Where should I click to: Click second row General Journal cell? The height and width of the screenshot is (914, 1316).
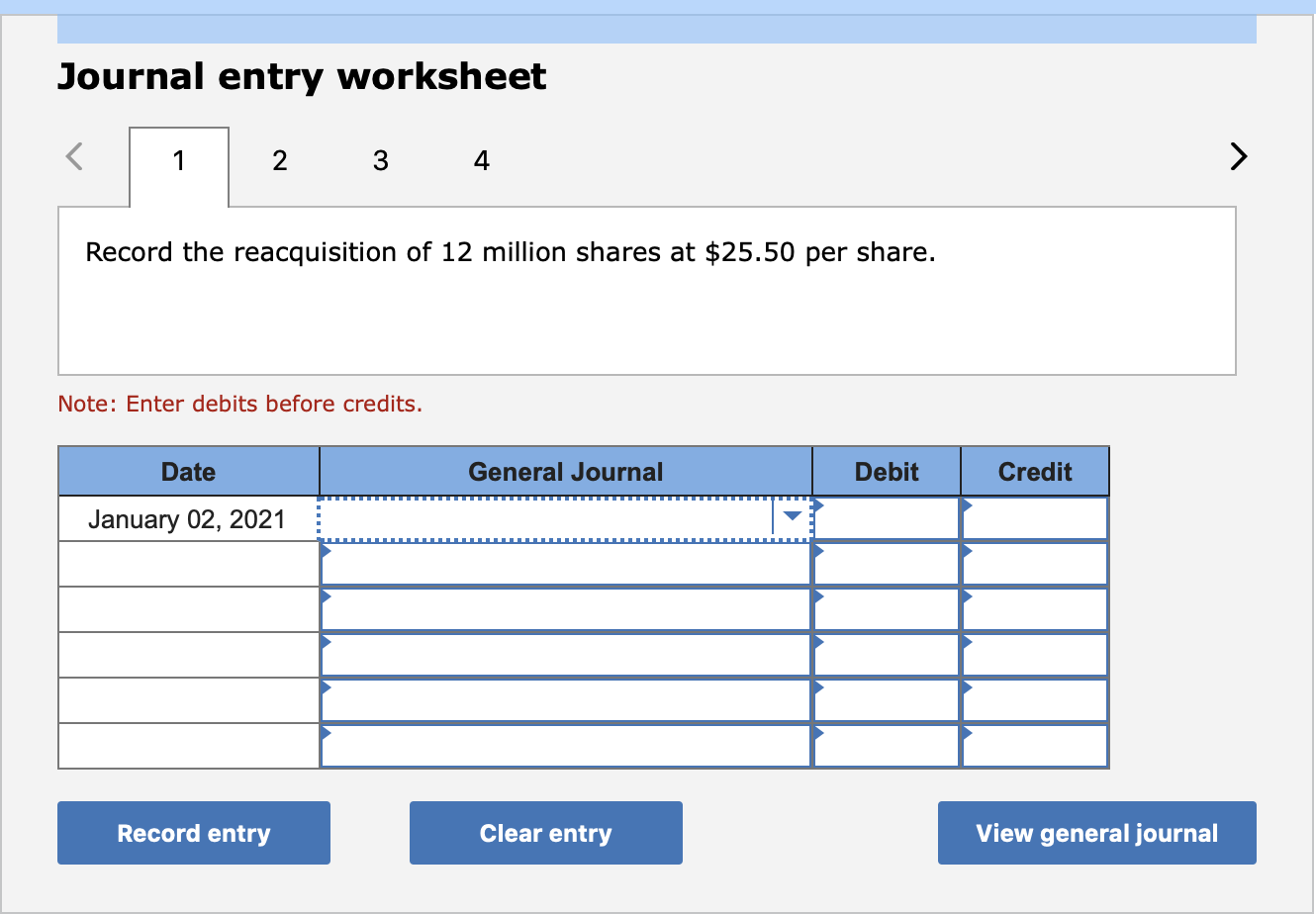(566, 564)
